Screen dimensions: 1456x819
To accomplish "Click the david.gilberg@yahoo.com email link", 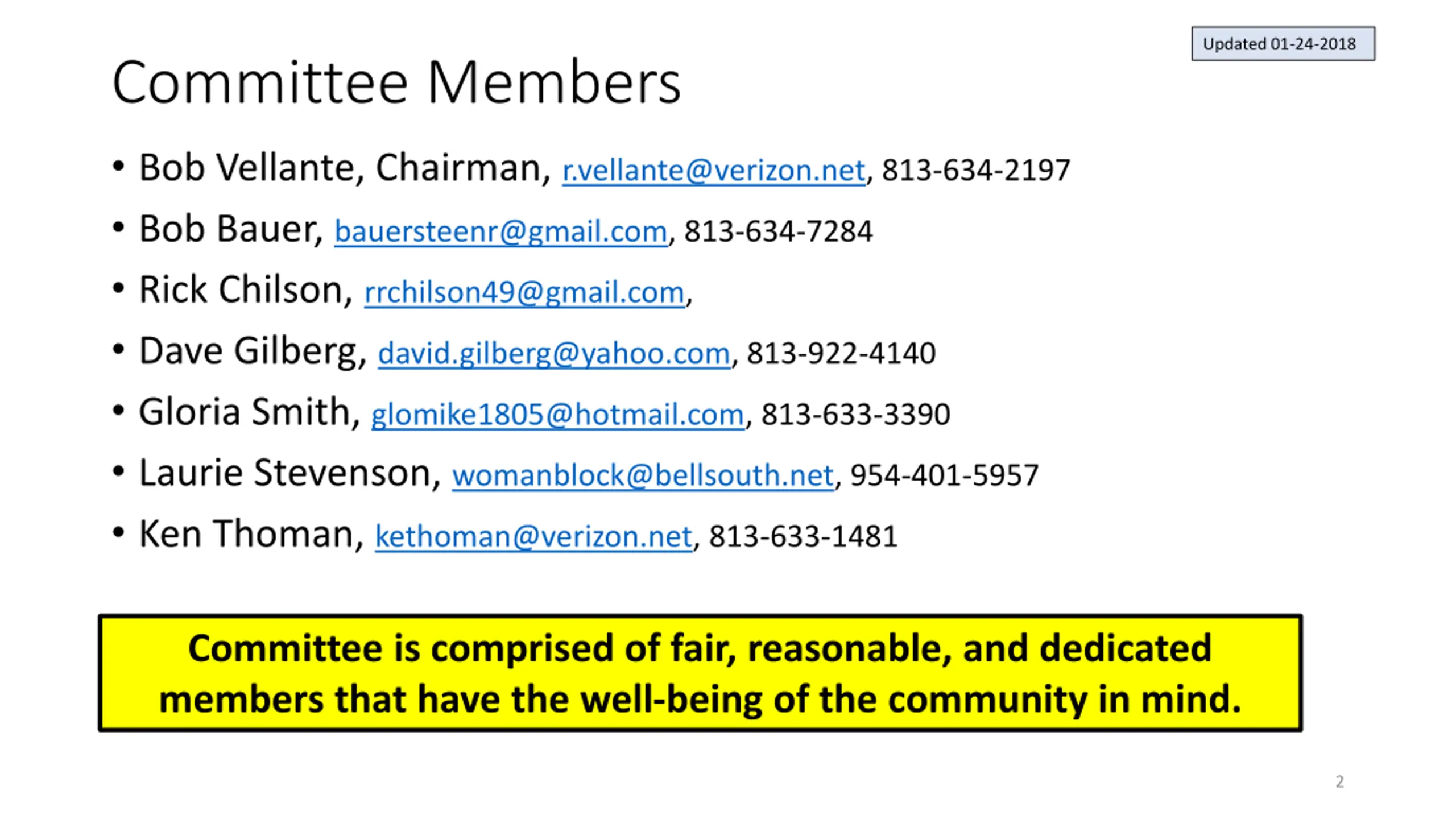I will click(554, 353).
